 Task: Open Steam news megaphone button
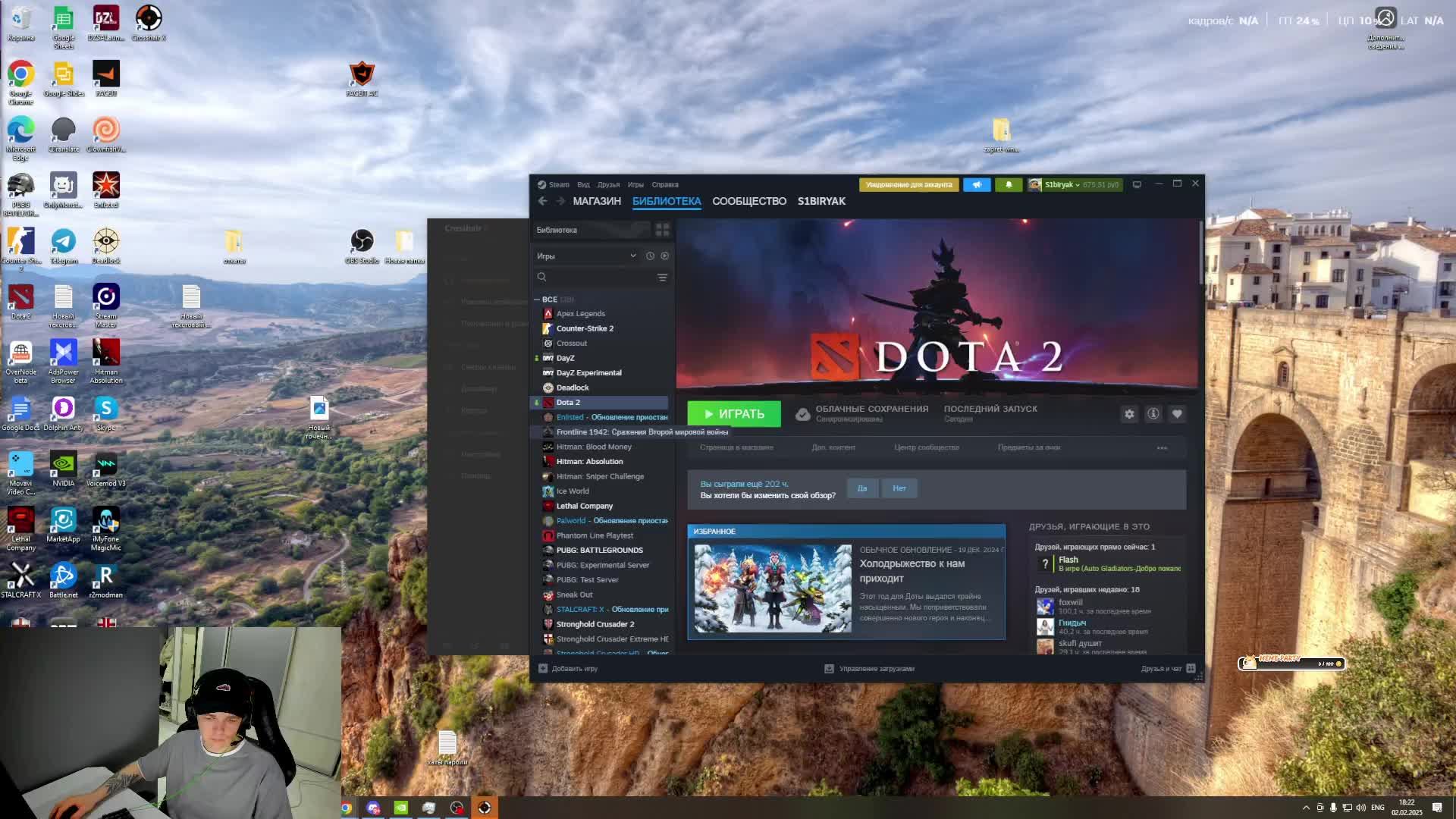[x=977, y=185]
